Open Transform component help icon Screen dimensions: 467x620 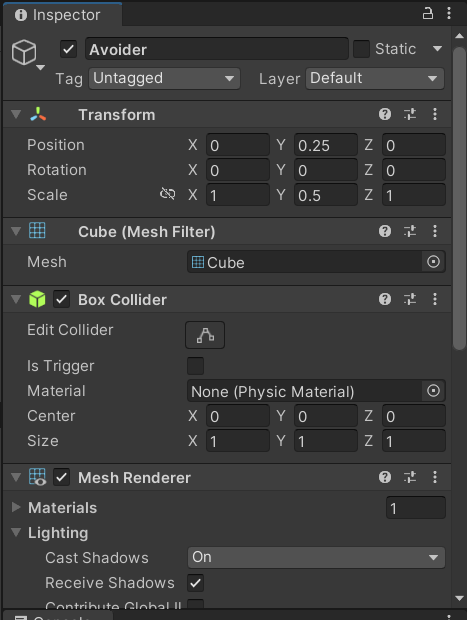385,114
